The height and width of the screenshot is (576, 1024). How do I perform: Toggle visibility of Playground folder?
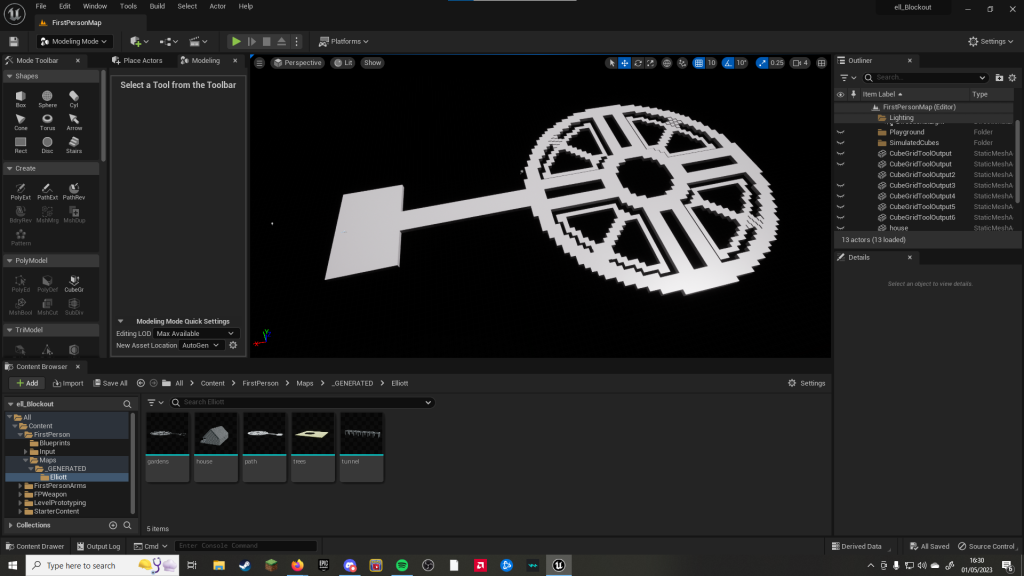840,132
